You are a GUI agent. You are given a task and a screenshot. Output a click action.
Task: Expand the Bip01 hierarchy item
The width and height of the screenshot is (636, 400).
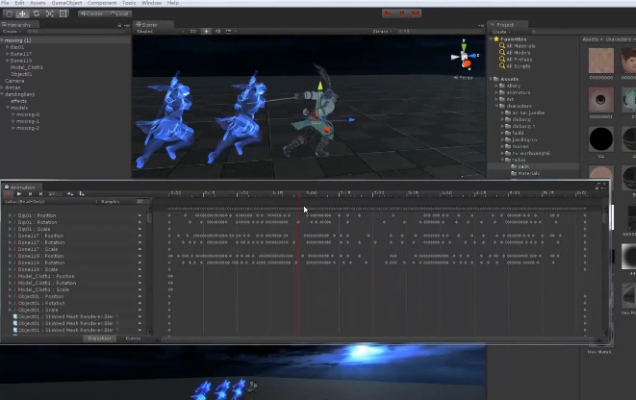(9, 46)
